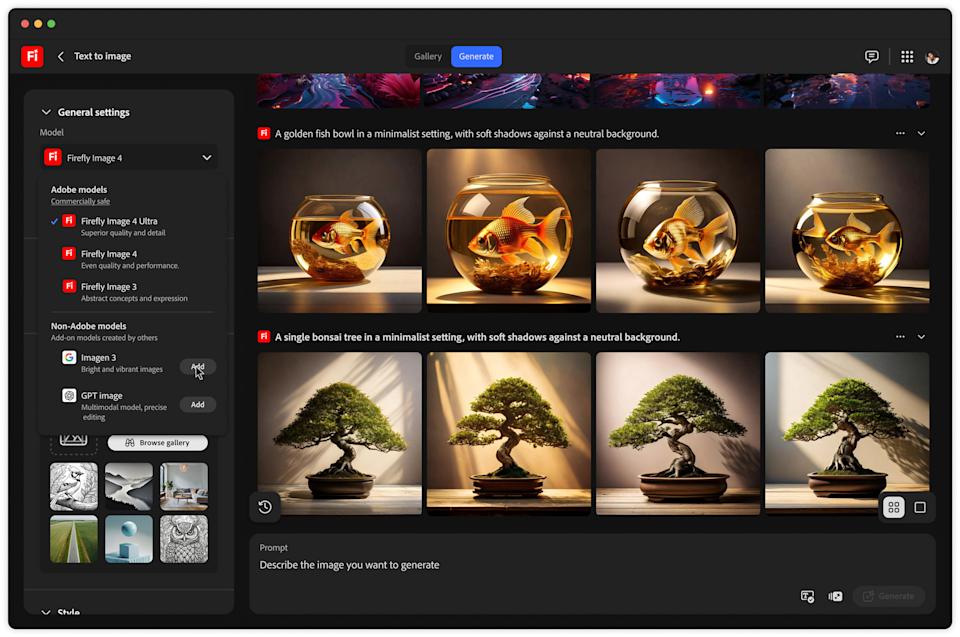Collapse the General settings section
The height and width of the screenshot is (637, 960).
[x=46, y=112]
